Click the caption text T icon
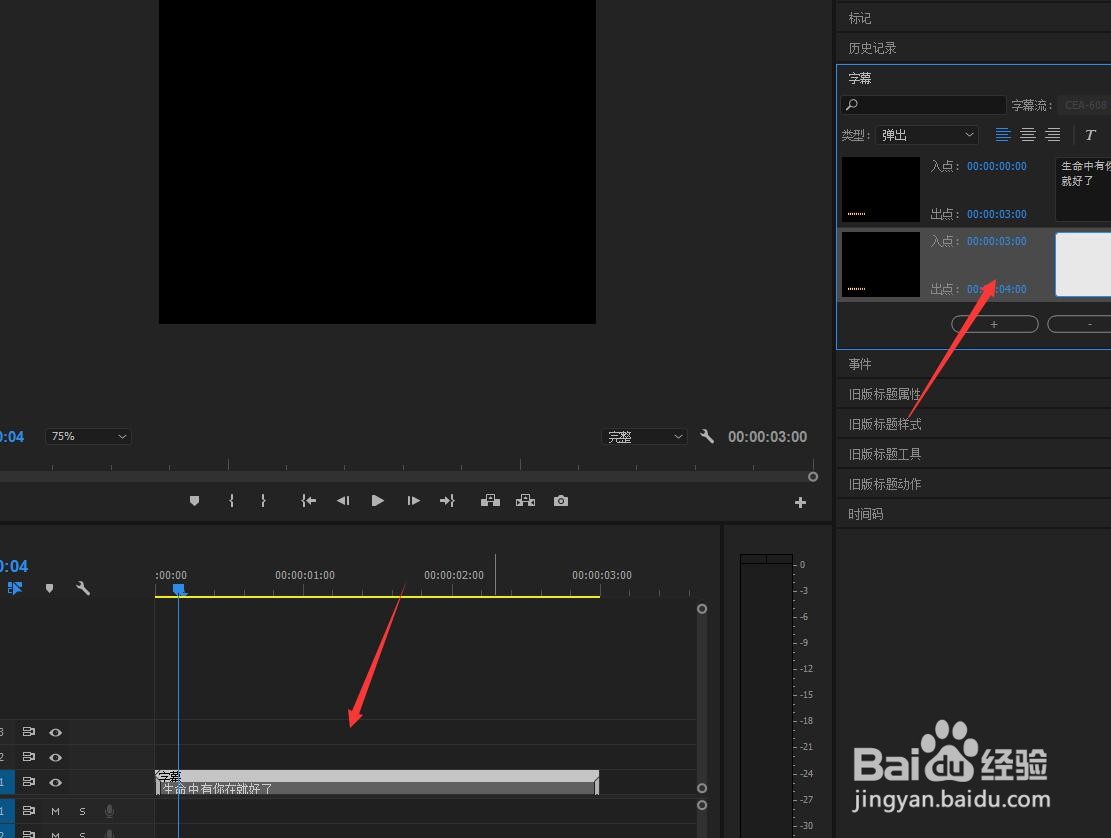Image resolution: width=1111 pixels, height=838 pixels. [x=1090, y=135]
